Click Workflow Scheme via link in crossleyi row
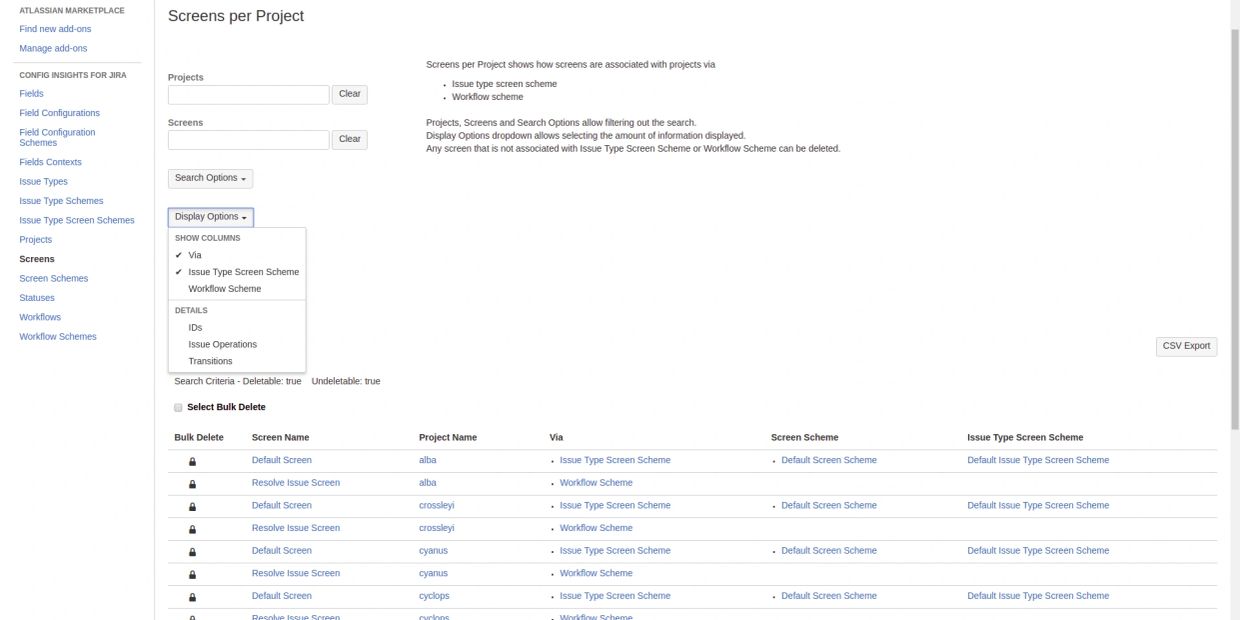 point(596,528)
